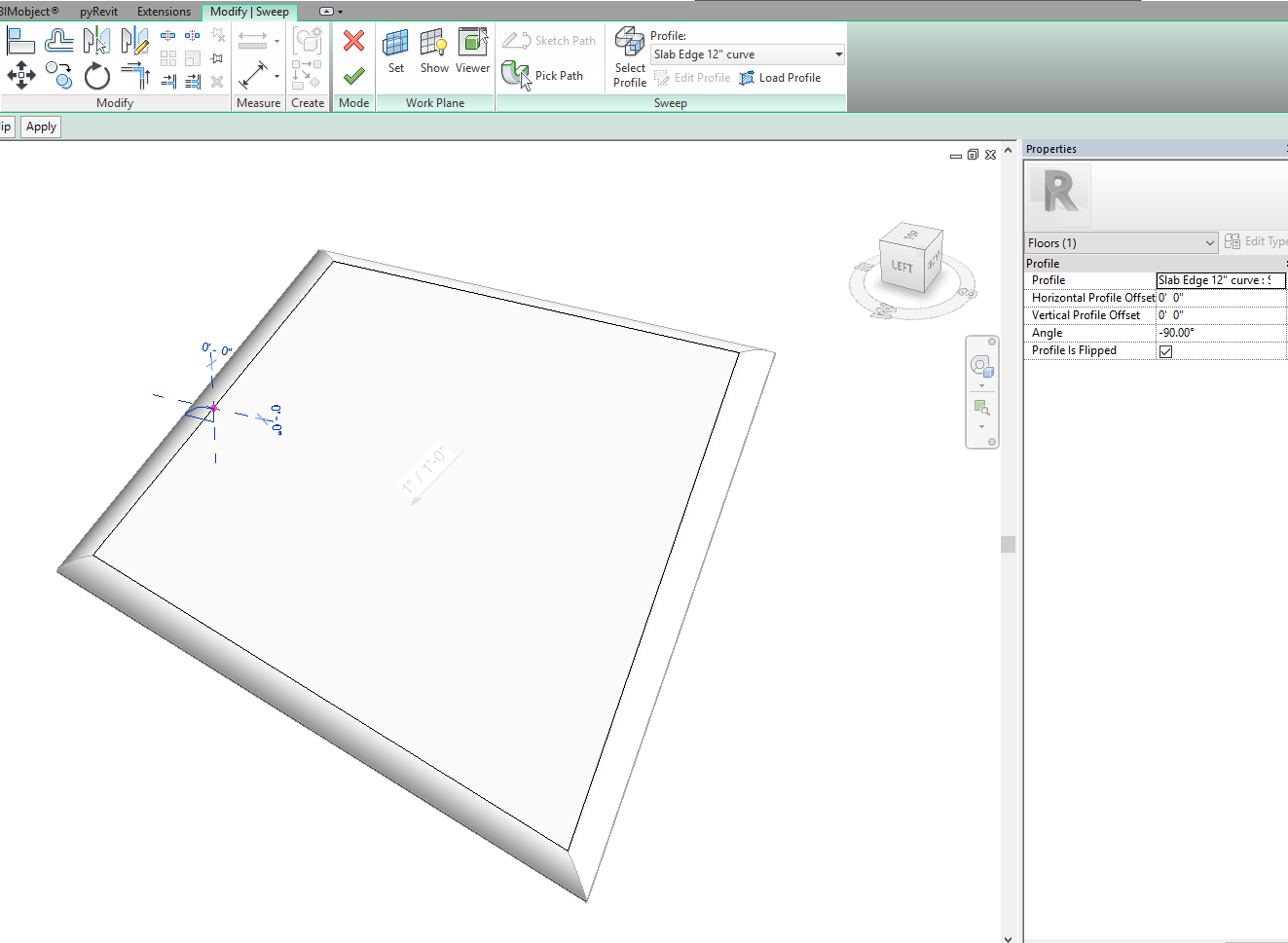Viewport: 1288px width, 943px height.
Task: Select the Pick Path tool
Action: (546, 75)
